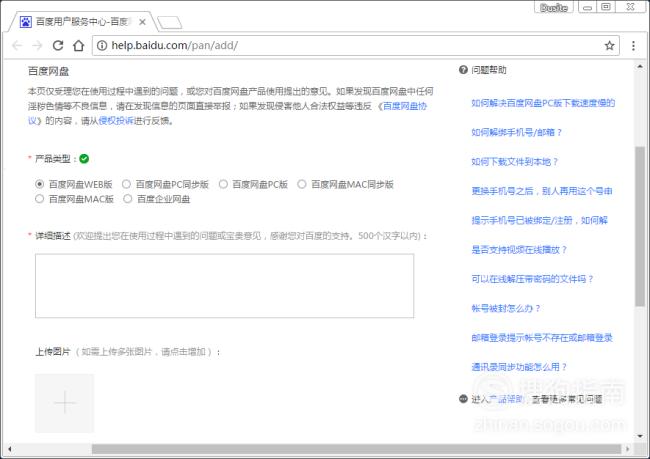The height and width of the screenshot is (459, 650).
Task: Click the 详细描述 text area
Action: pyautogui.click(x=224, y=286)
